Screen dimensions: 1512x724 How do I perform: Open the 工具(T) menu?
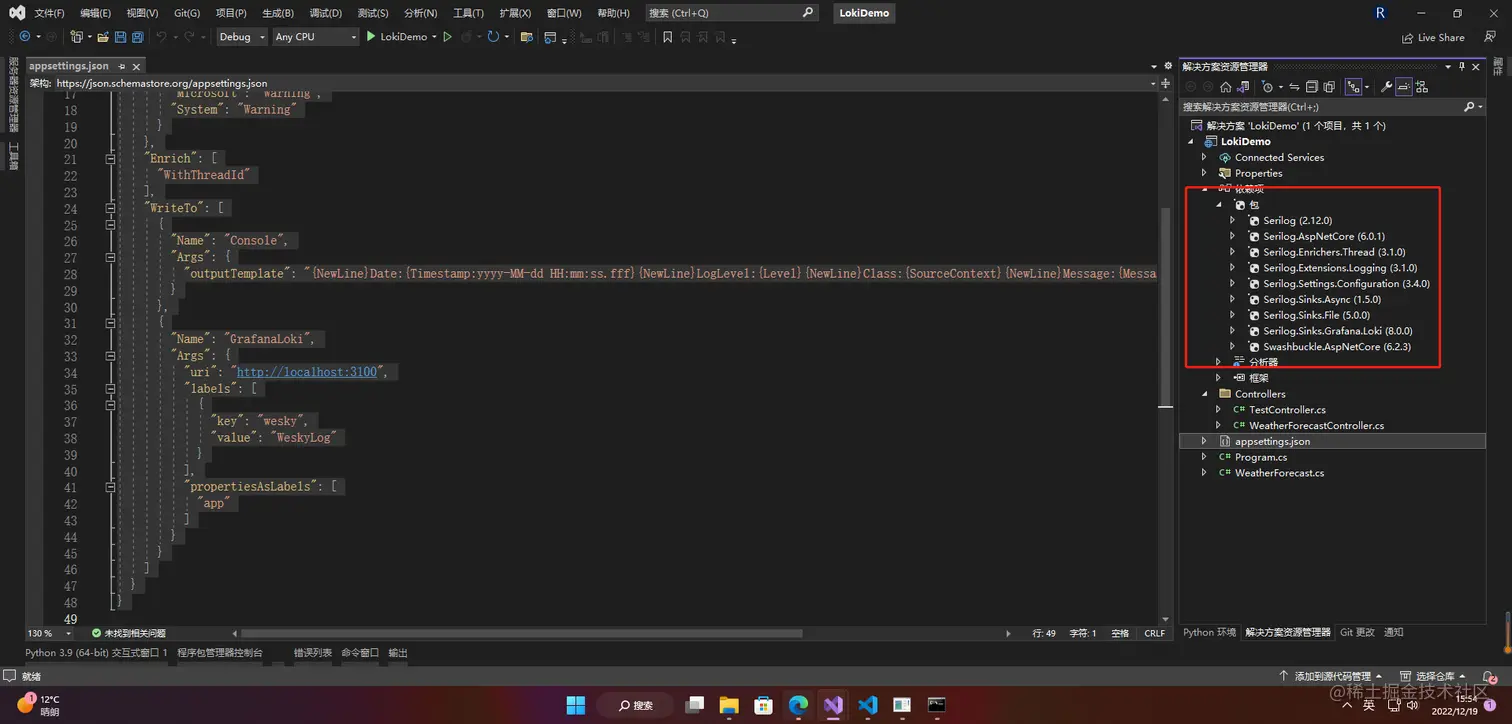click(468, 13)
